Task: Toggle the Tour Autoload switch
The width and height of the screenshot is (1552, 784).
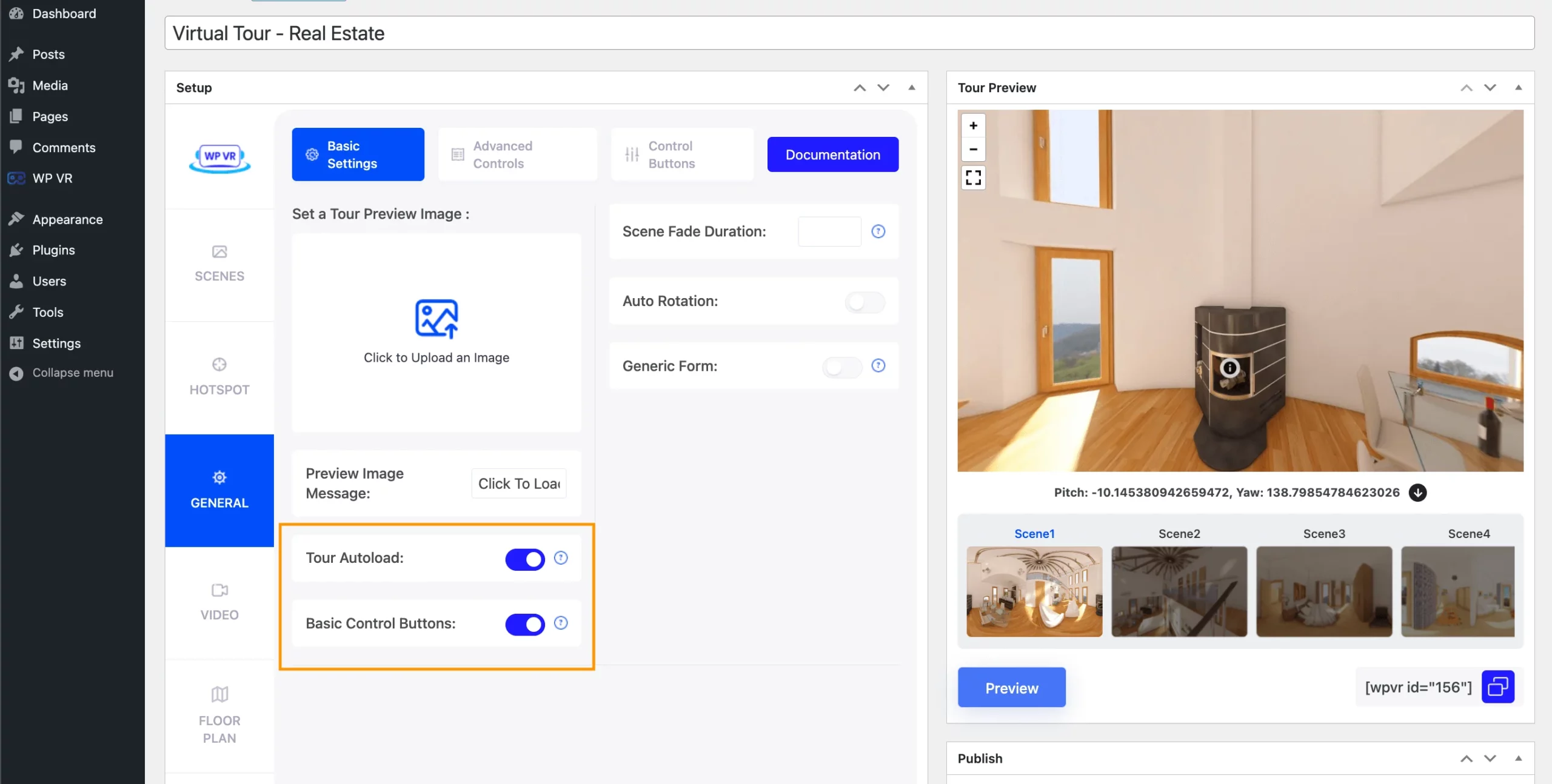Action: (x=524, y=558)
